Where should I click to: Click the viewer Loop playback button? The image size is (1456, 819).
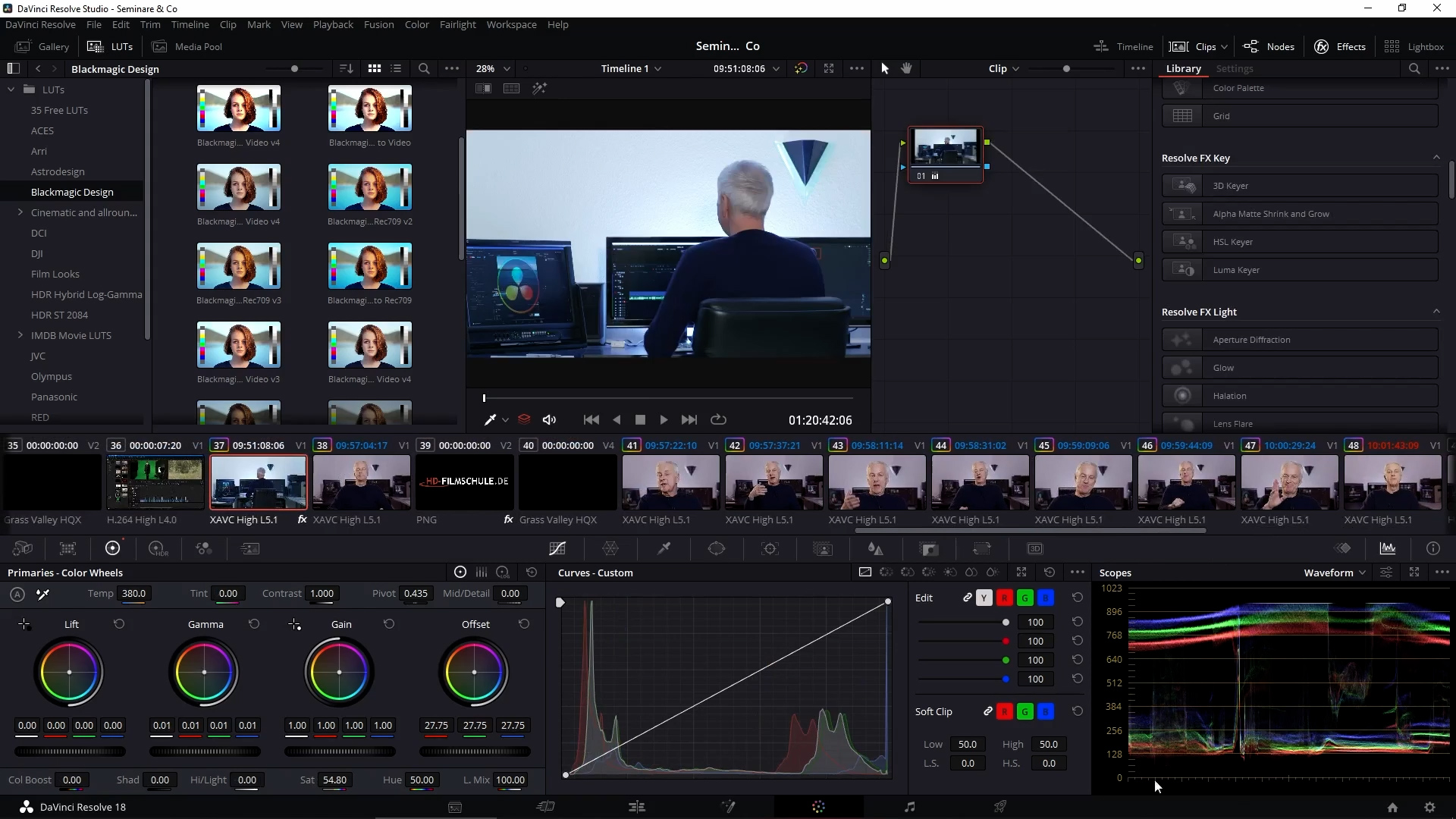718,419
